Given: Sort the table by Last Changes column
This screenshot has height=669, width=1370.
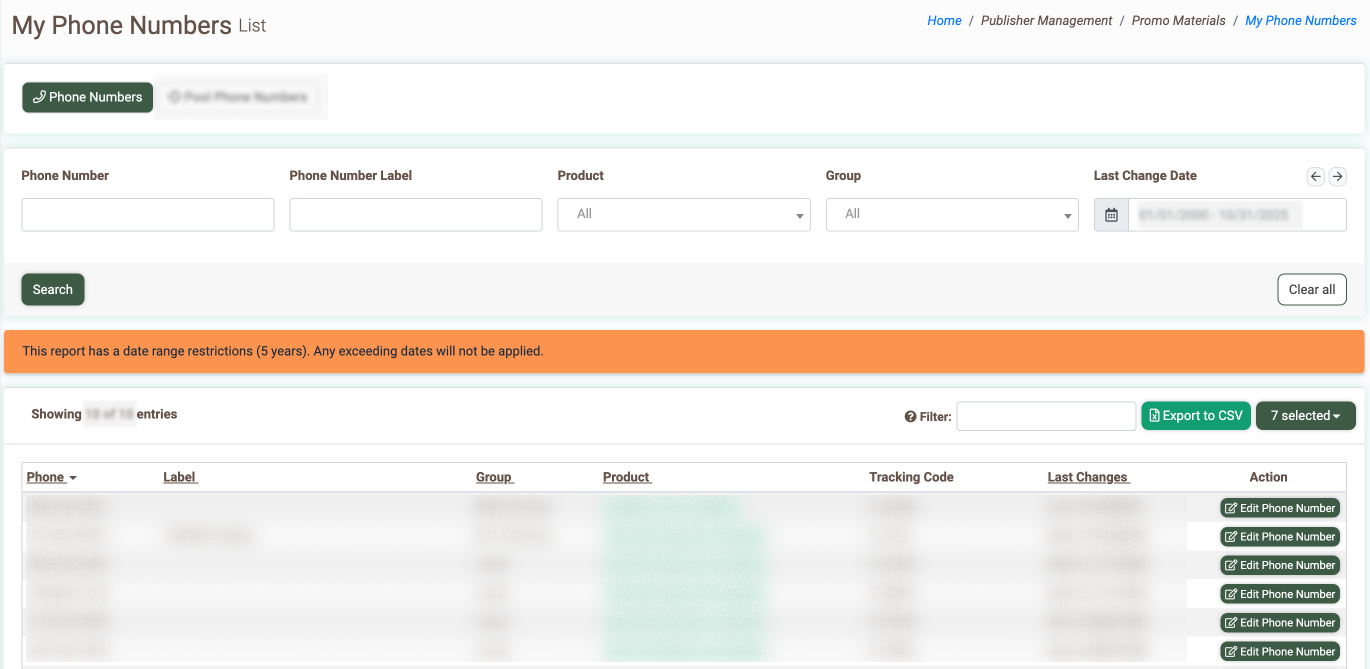Looking at the screenshot, I should (1087, 477).
